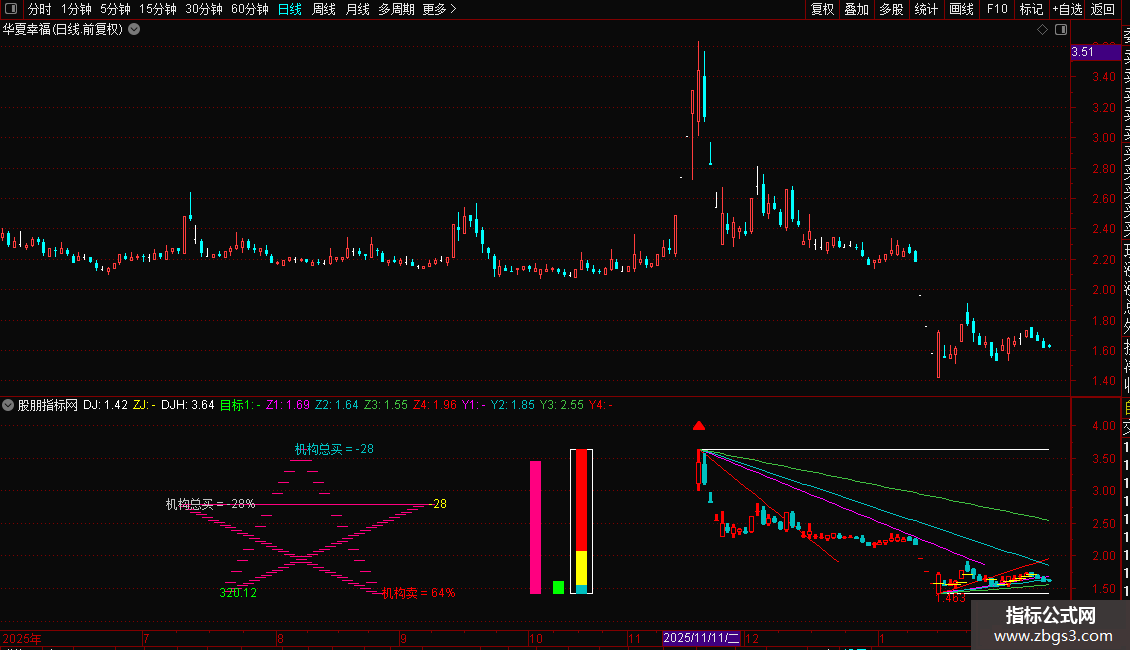Click the red-yellow stacked bar in indicator
Image resolution: width=1130 pixels, height=650 pixels.
(x=582, y=522)
